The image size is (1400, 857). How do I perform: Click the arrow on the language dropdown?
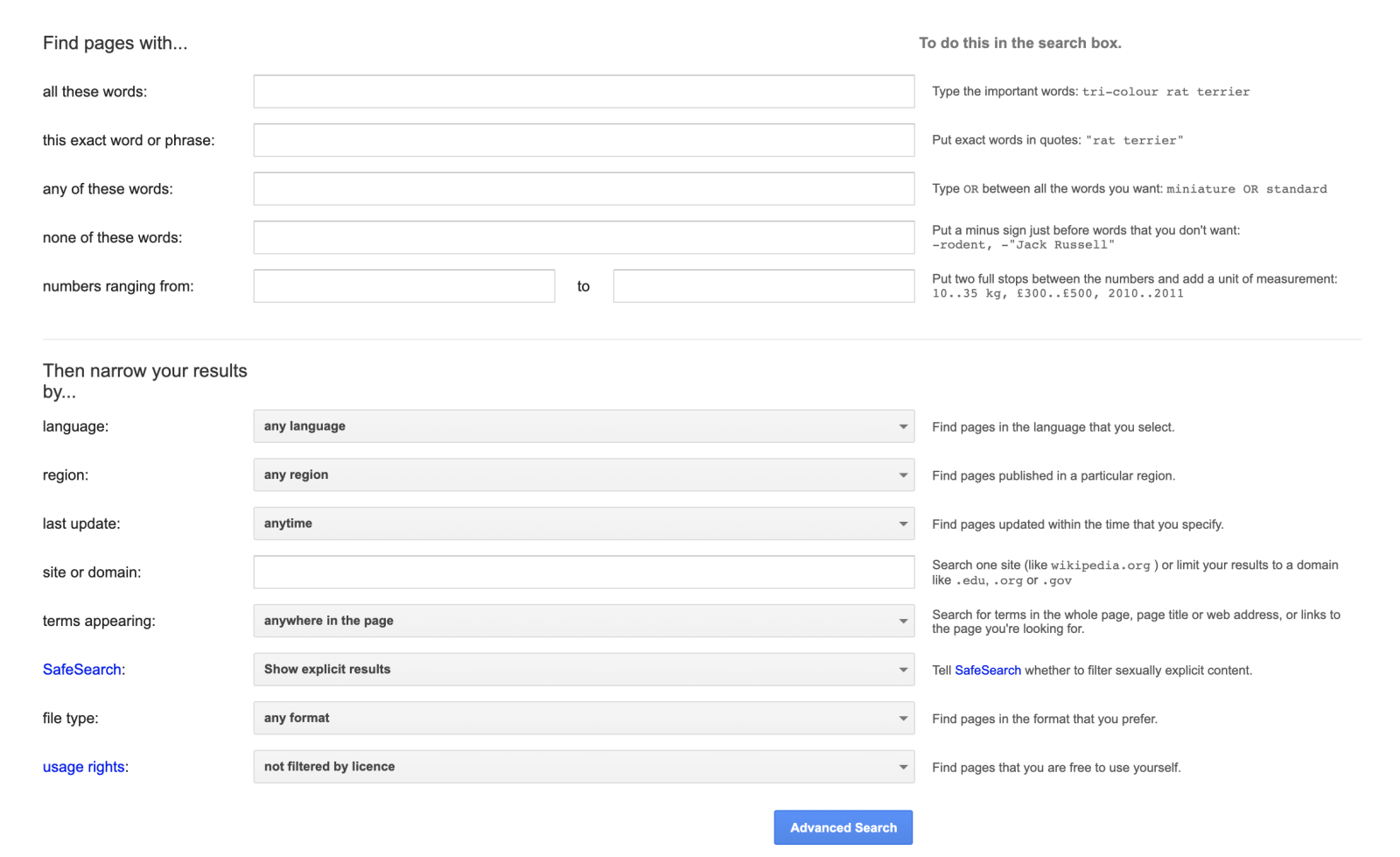click(x=903, y=427)
